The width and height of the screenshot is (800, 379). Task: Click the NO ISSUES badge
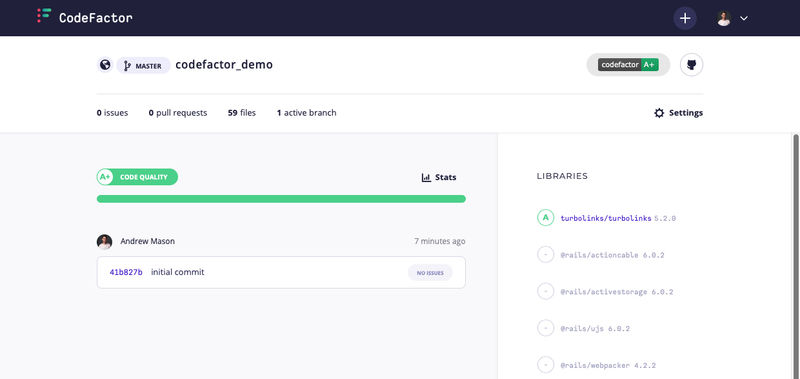(x=430, y=273)
